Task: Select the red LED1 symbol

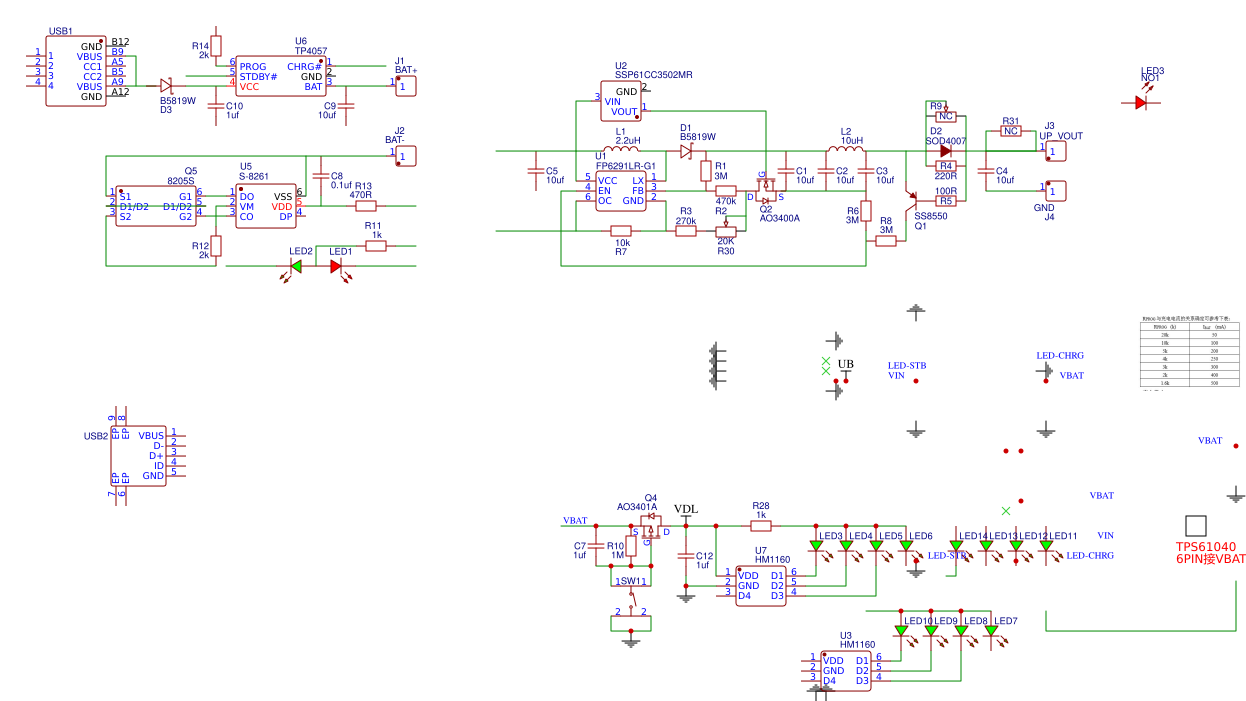Action: [x=336, y=266]
